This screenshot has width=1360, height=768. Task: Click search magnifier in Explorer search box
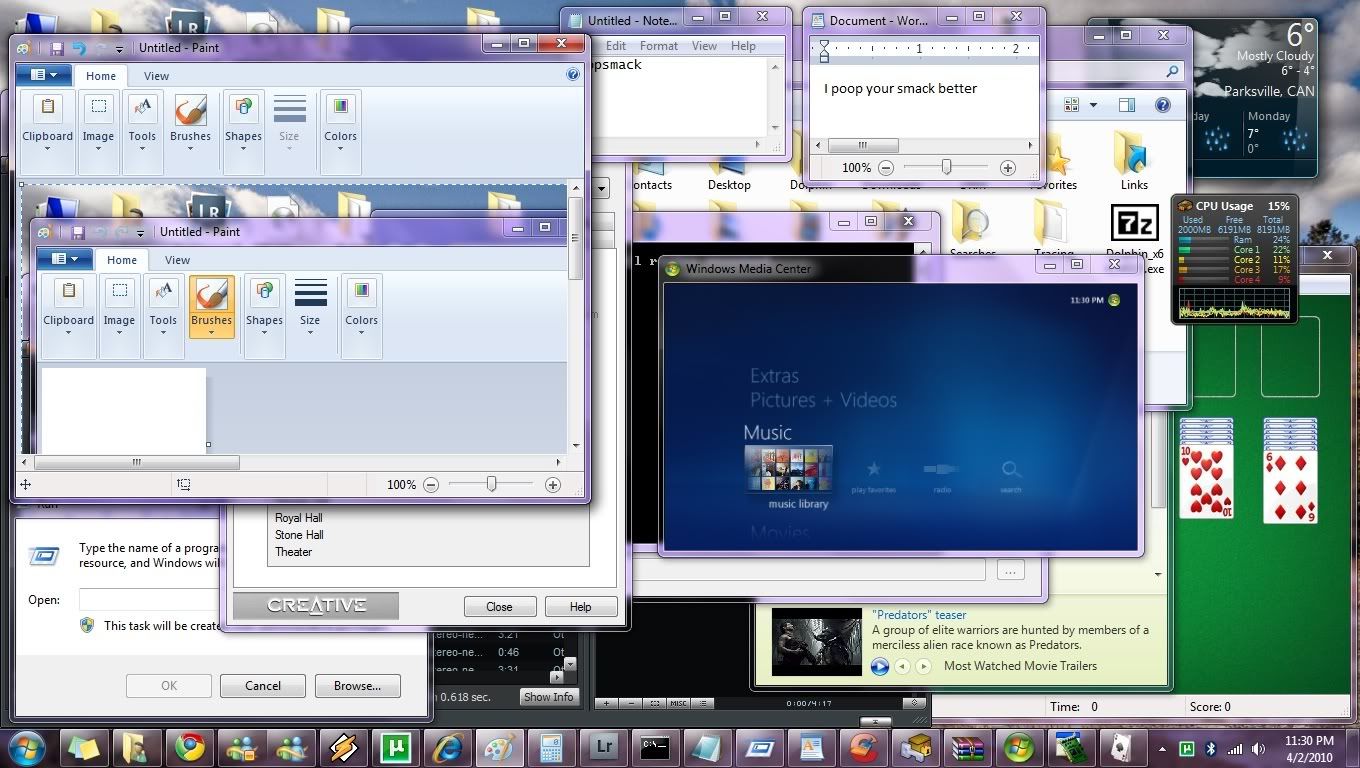1172,72
